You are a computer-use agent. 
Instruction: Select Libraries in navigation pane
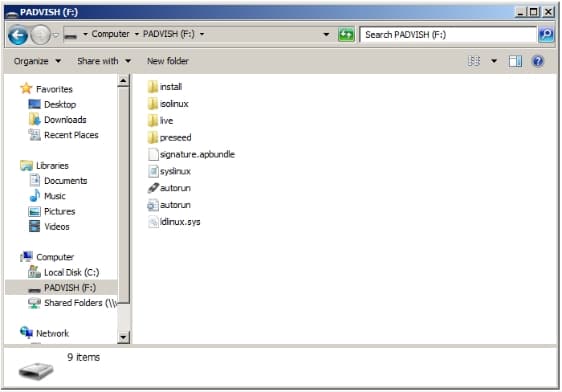(52, 166)
